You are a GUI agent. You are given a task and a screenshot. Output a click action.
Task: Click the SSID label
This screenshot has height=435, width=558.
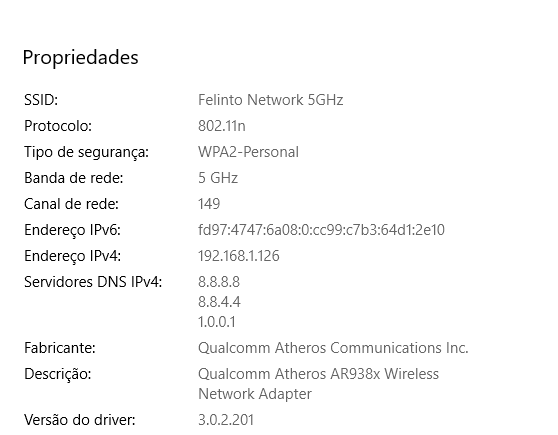coord(41,100)
